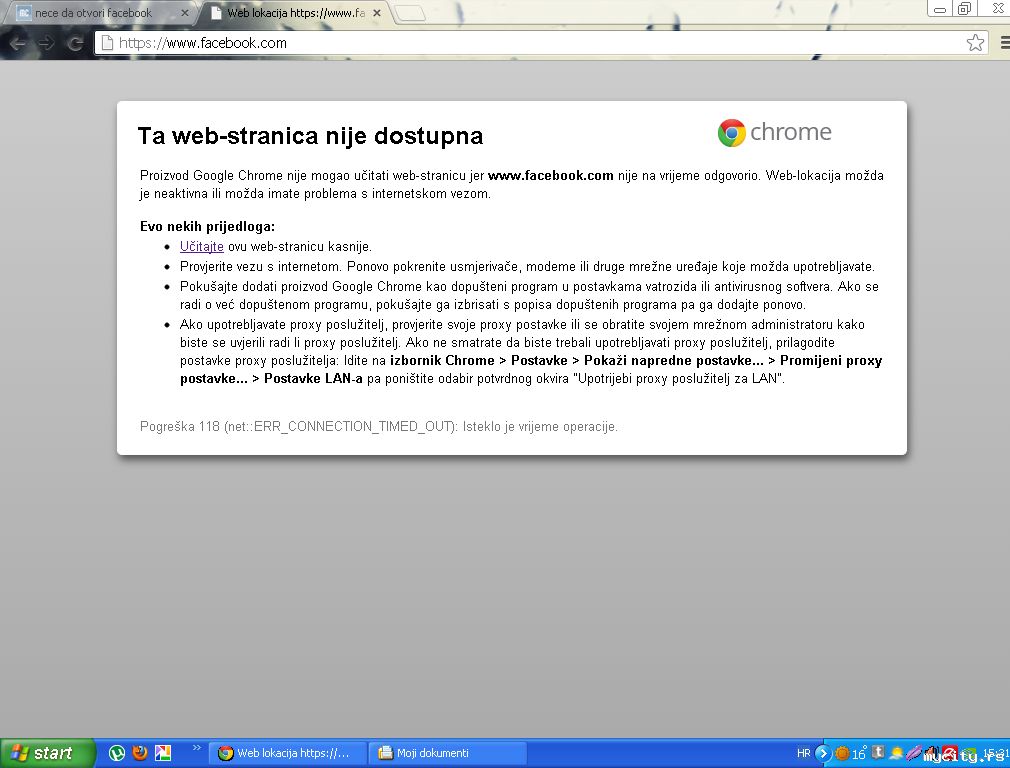
Task: Bookmark this page with the star icon
Action: point(975,43)
